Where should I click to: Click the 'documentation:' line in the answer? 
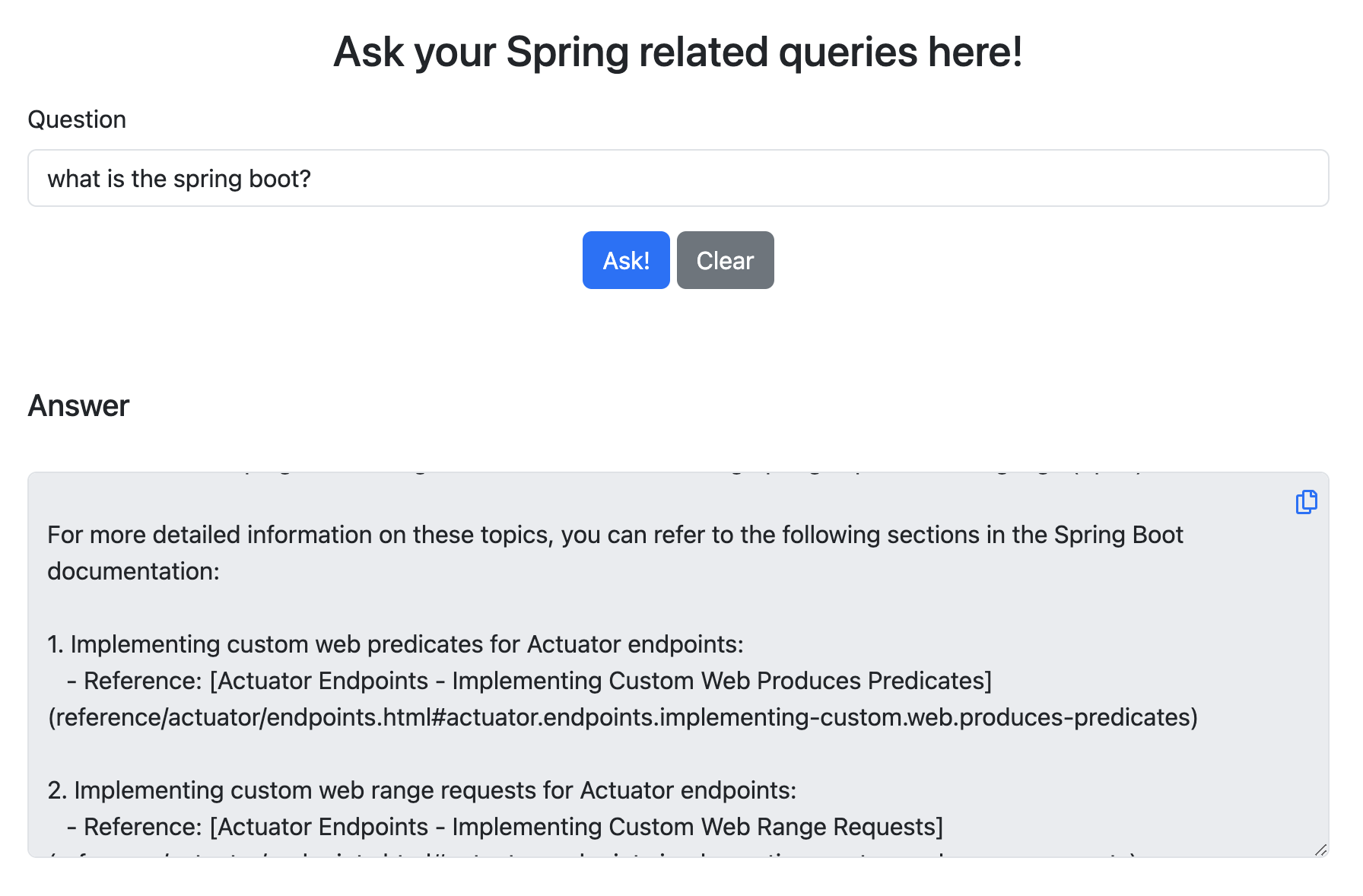pos(133,571)
